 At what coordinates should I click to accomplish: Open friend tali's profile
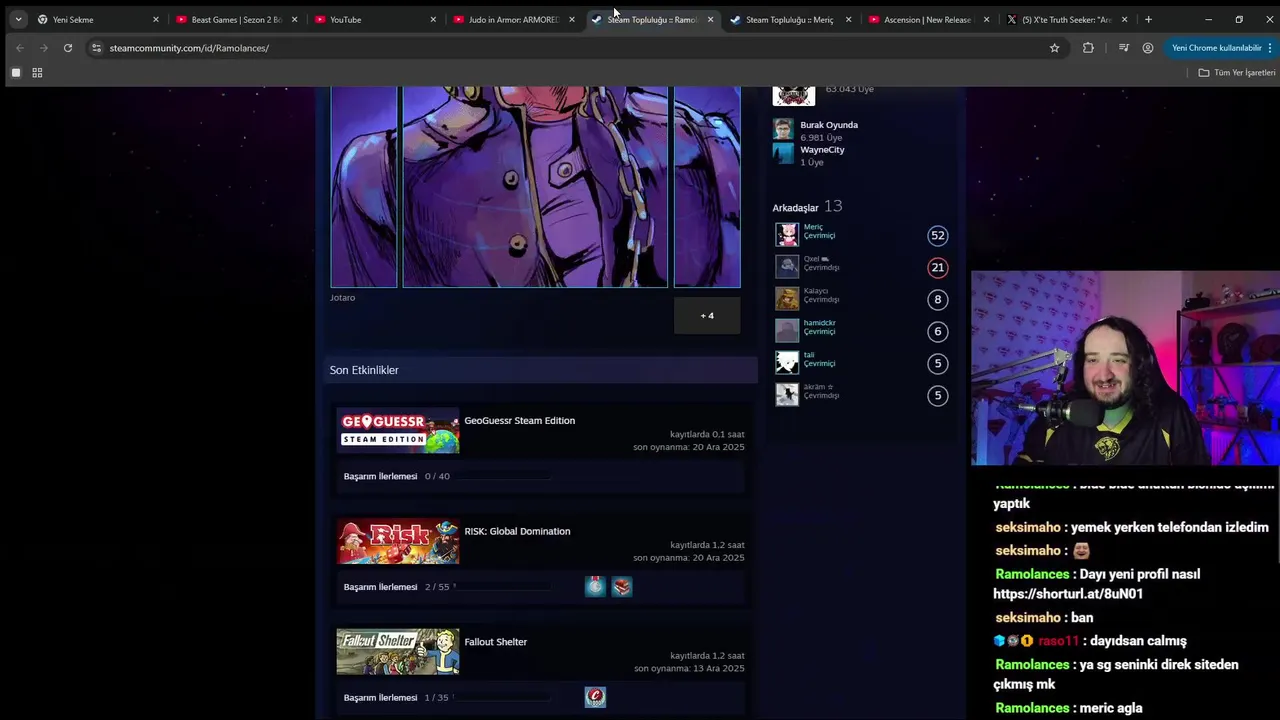click(x=809, y=355)
